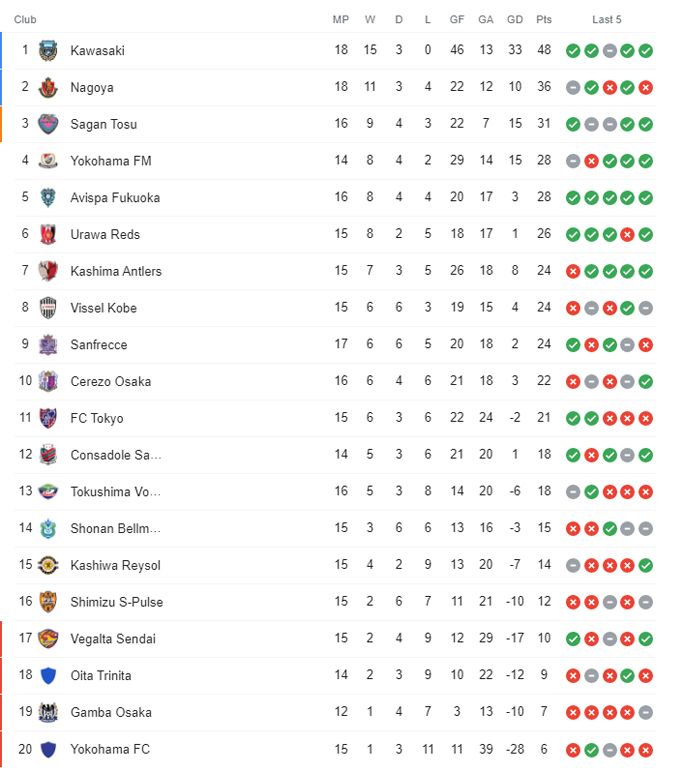This screenshot has height=768, width=680.
Task: Open the Avispa Fukuoka team page
Action: tap(115, 198)
